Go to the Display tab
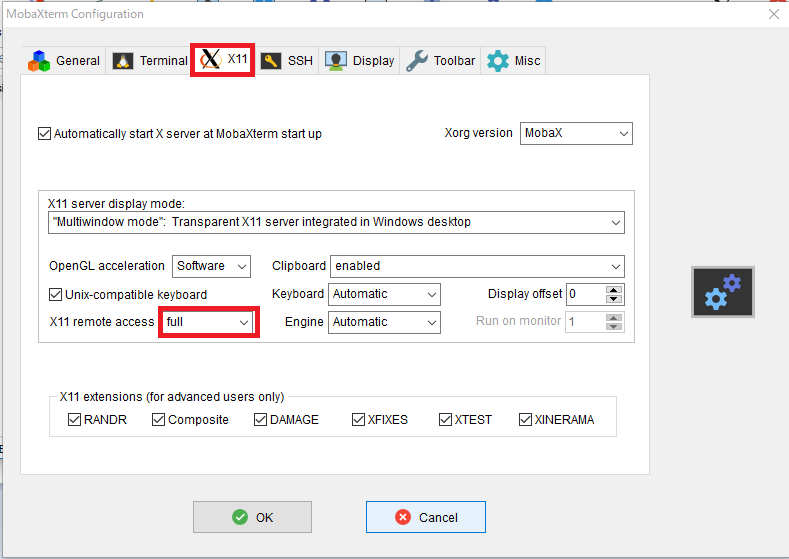 (359, 61)
